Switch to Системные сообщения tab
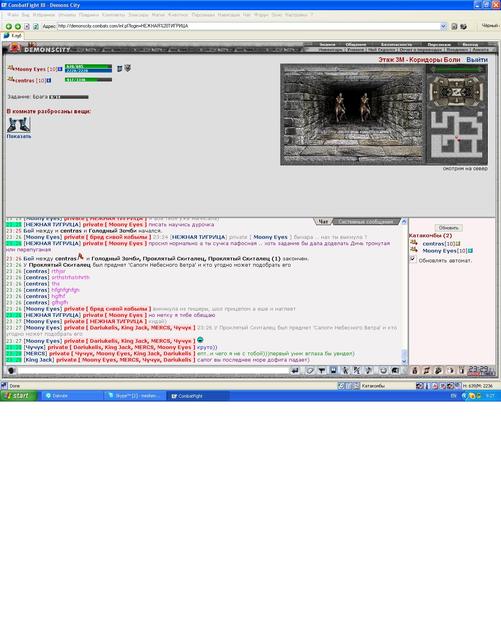The width and height of the screenshot is (501, 640). click(x=365, y=222)
